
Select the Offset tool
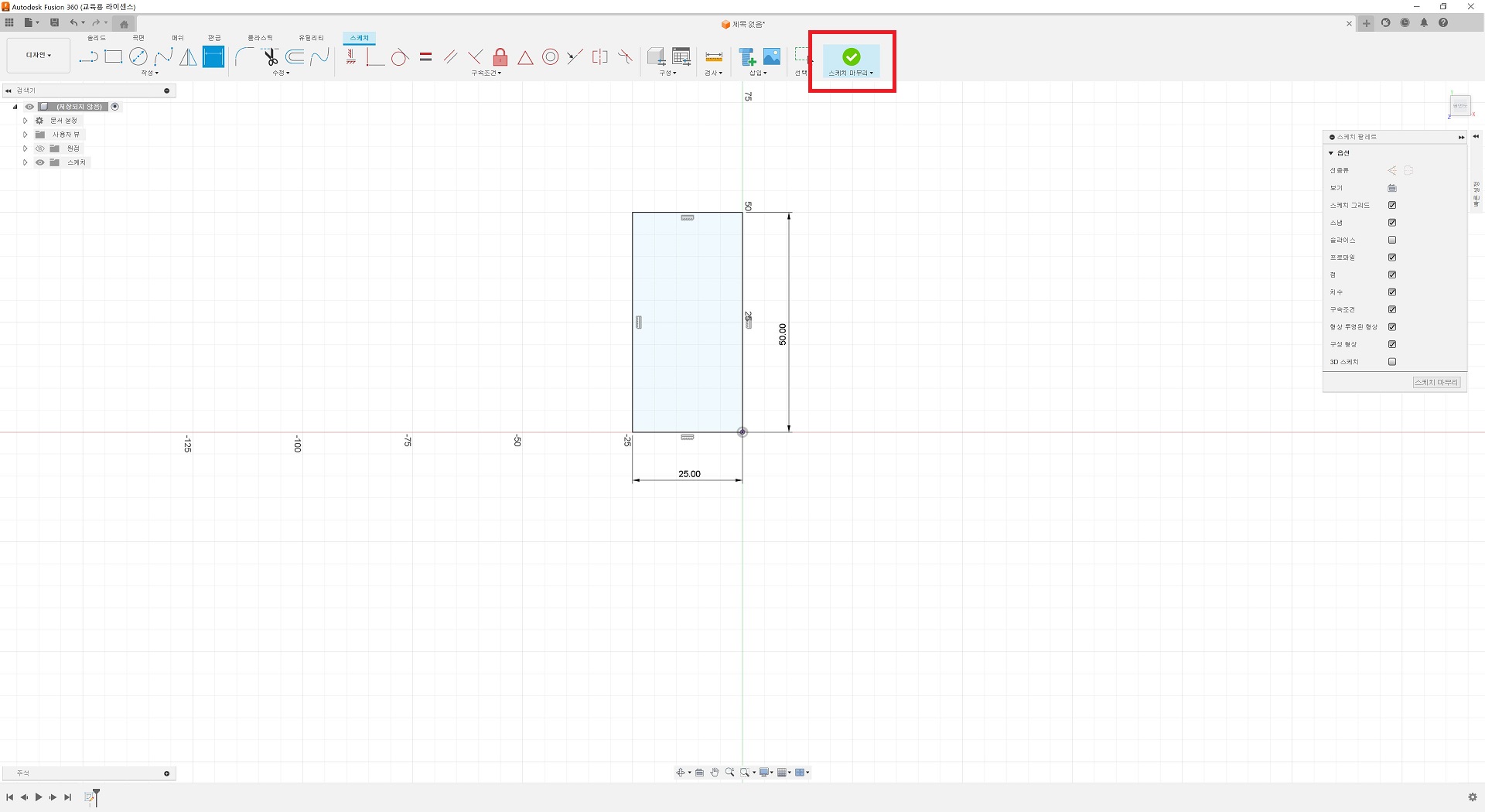click(295, 56)
